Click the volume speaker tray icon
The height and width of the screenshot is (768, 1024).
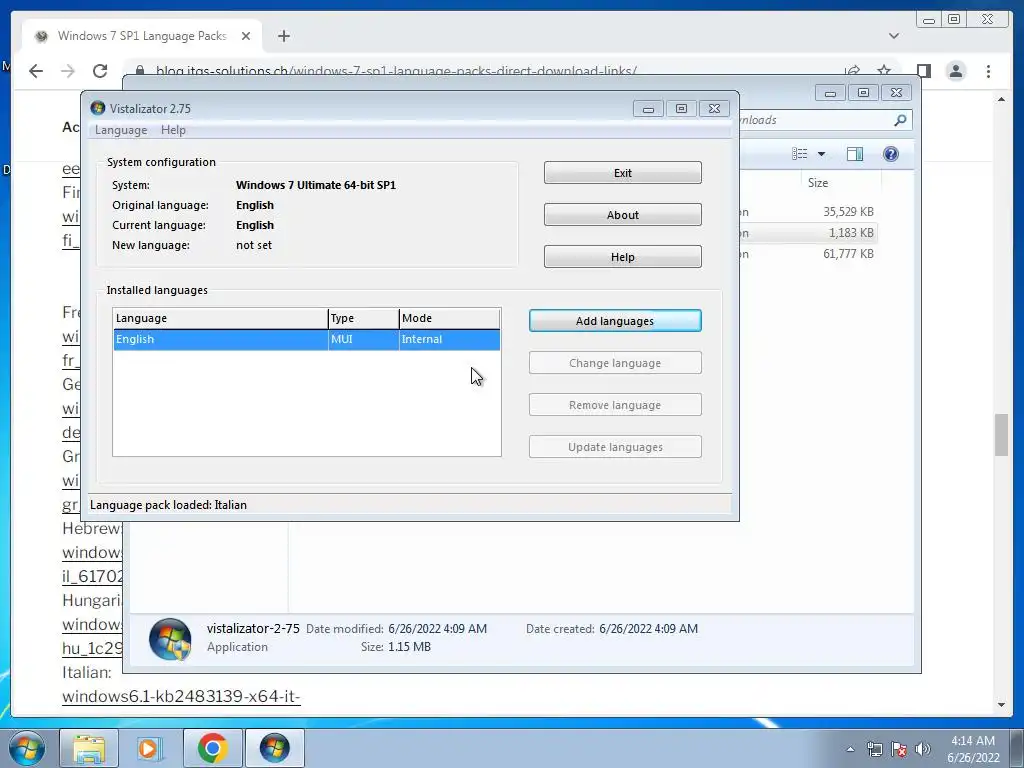point(923,749)
